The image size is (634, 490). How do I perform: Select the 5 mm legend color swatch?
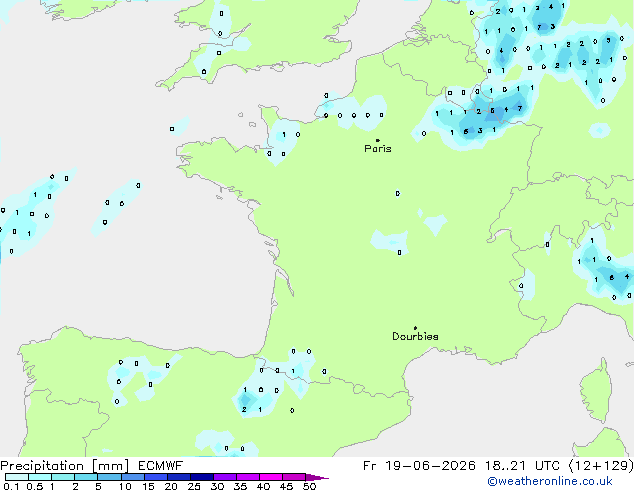tap(109, 477)
